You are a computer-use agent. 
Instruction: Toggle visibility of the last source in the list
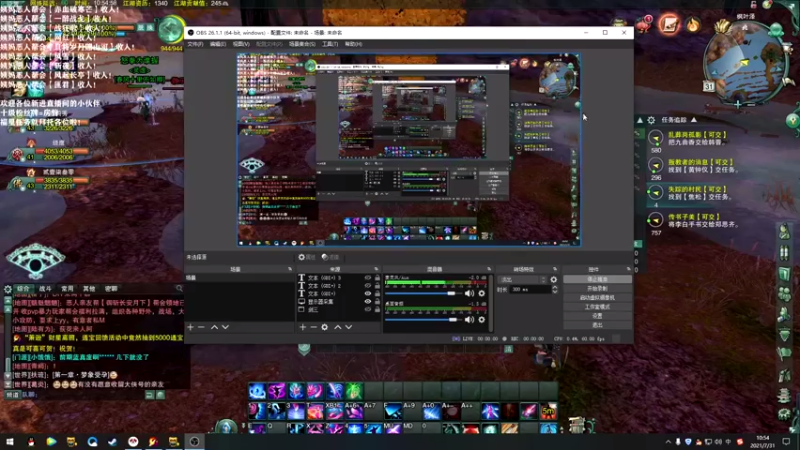pyautogui.click(x=367, y=310)
